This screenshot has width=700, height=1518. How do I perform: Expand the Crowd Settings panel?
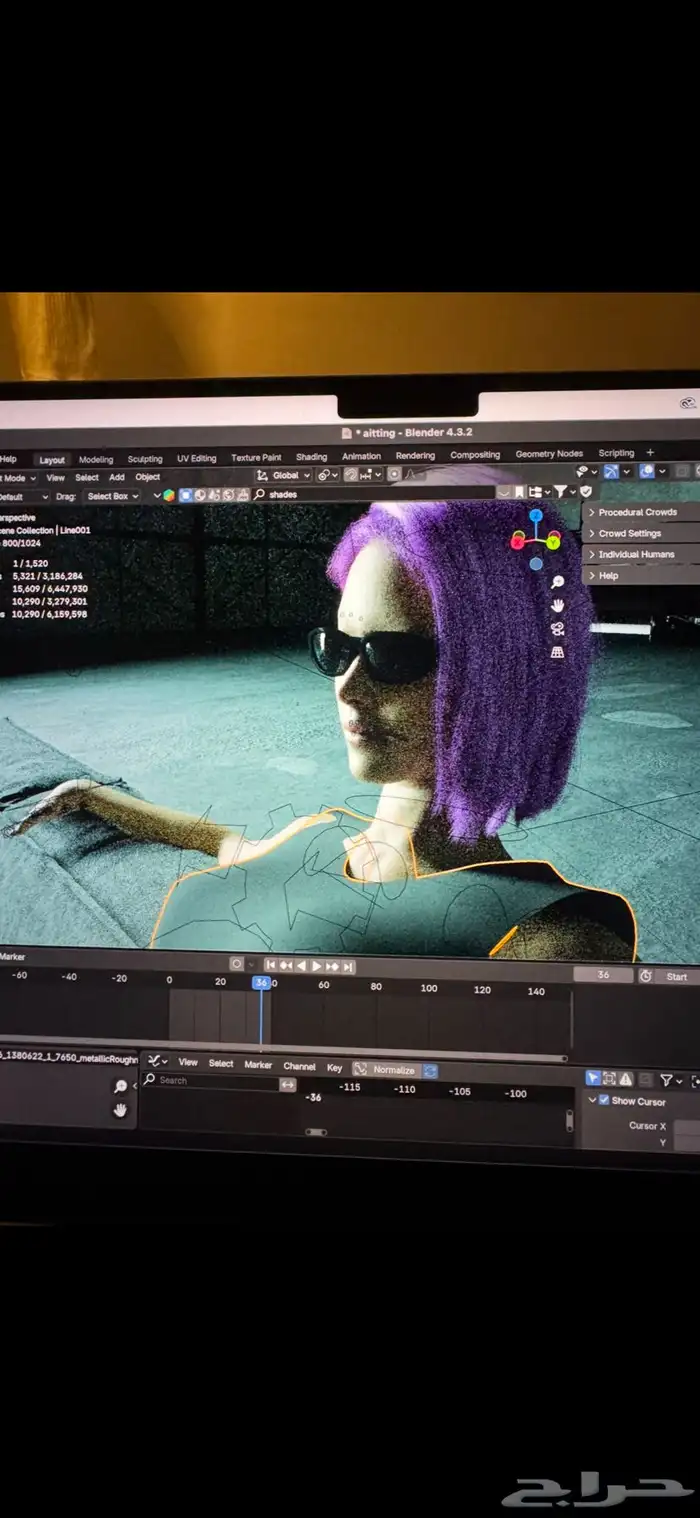[x=629, y=533]
